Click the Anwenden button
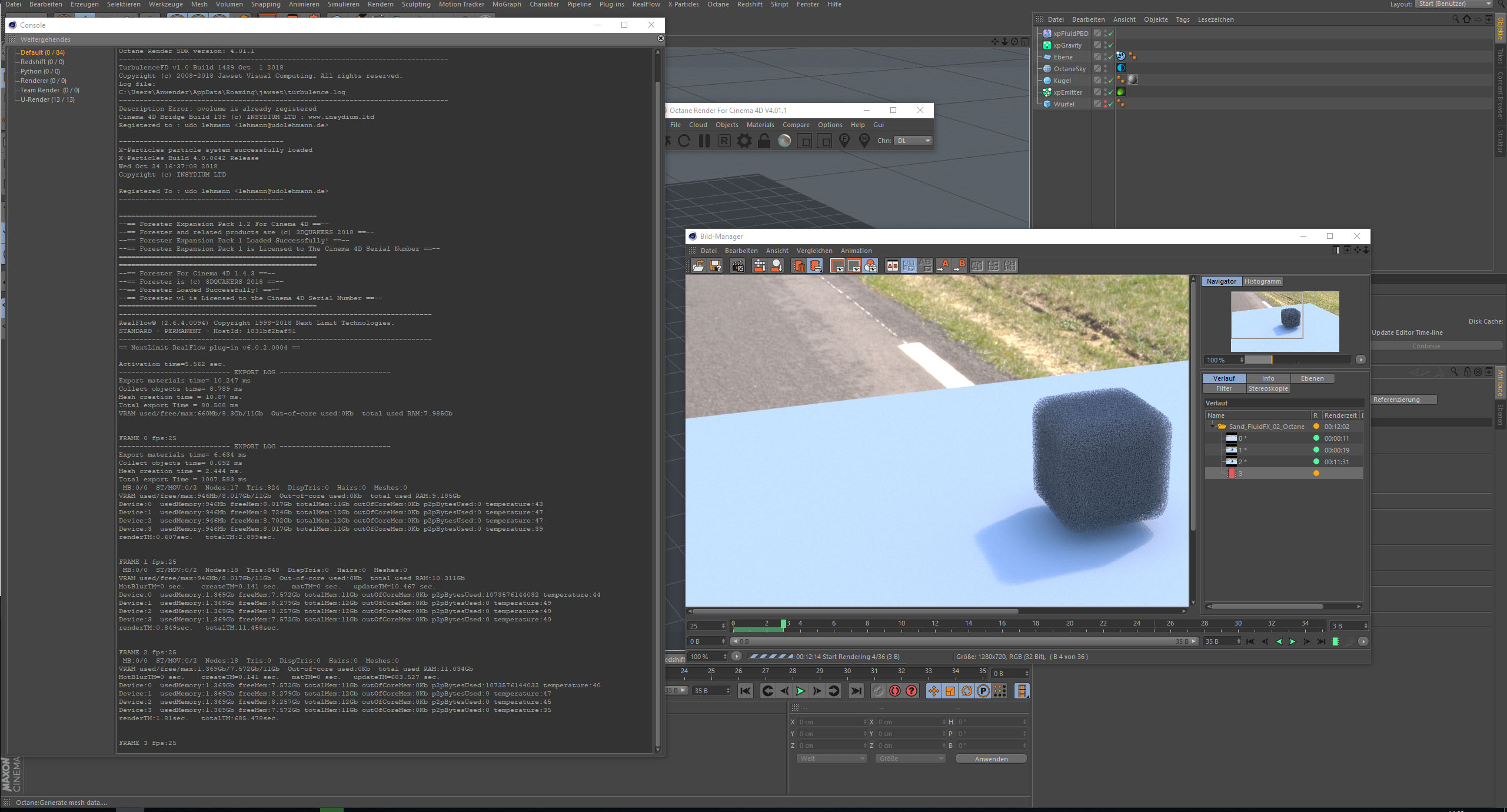This screenshot has height=812, width=1507. tap(991, 759)
